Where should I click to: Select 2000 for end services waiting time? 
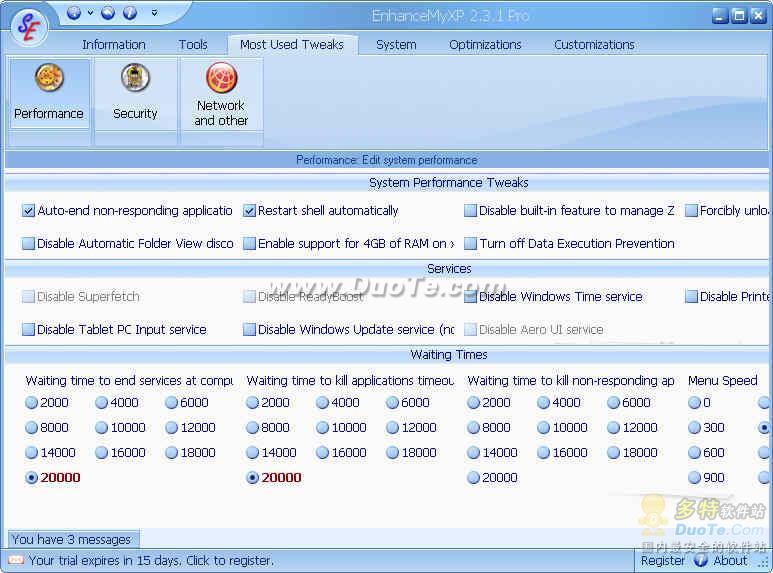point(31,403)
